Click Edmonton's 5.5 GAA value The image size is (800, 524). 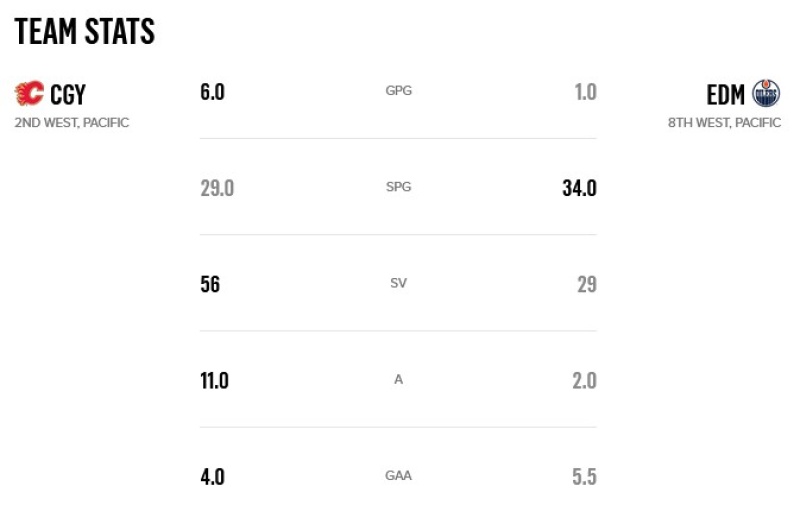[x=584, y=477]
